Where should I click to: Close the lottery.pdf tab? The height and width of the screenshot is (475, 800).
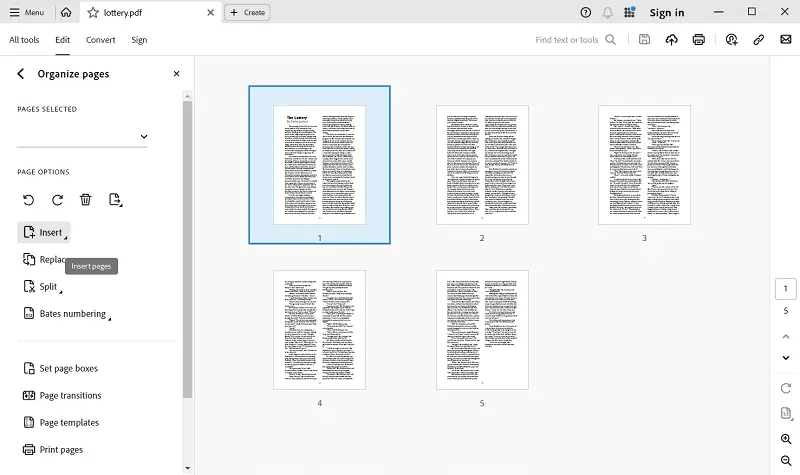tap(211, 12)
